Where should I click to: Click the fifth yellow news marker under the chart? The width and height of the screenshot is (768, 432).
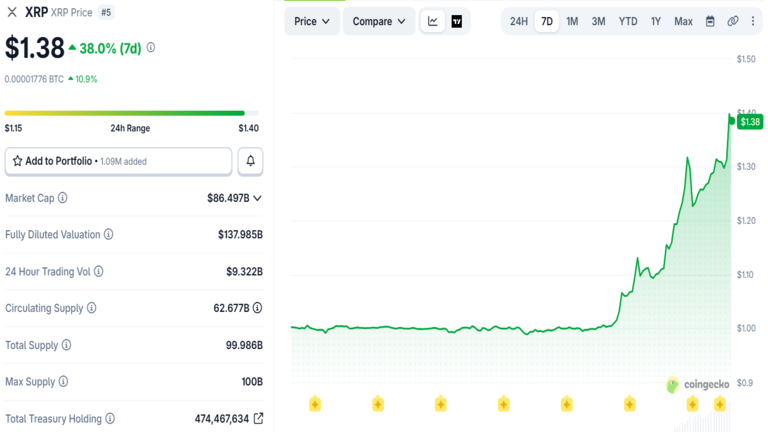(567, 404)
